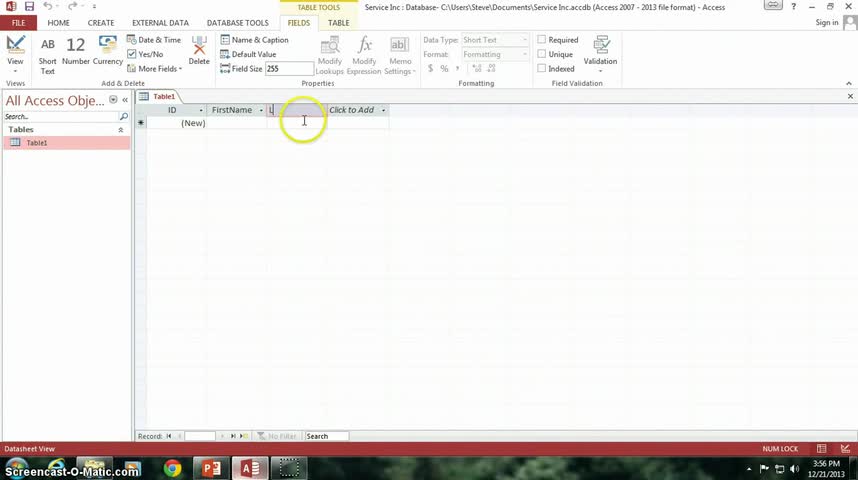Screen dimensions: 858x480
Task: Switch to the EXTERNAL DATA tab
Action: (160, 23)
